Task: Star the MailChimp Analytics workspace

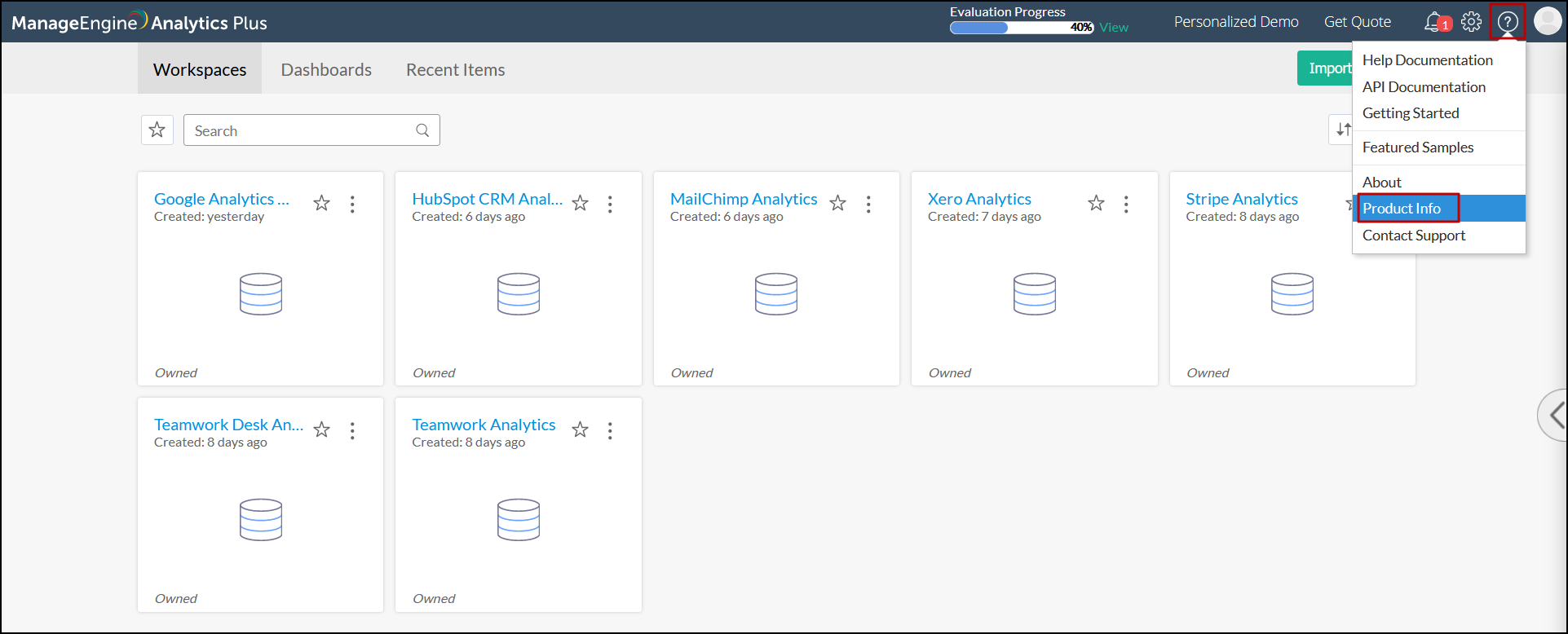Action: (x=837, y=204)
